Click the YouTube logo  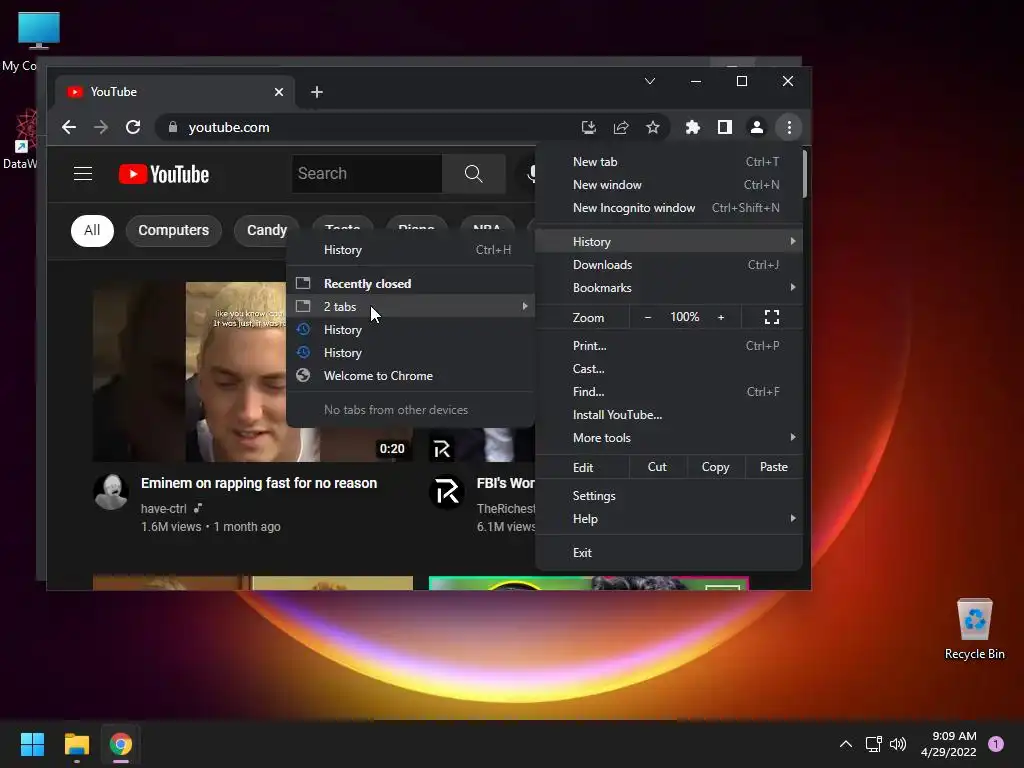tap(164, 174)
